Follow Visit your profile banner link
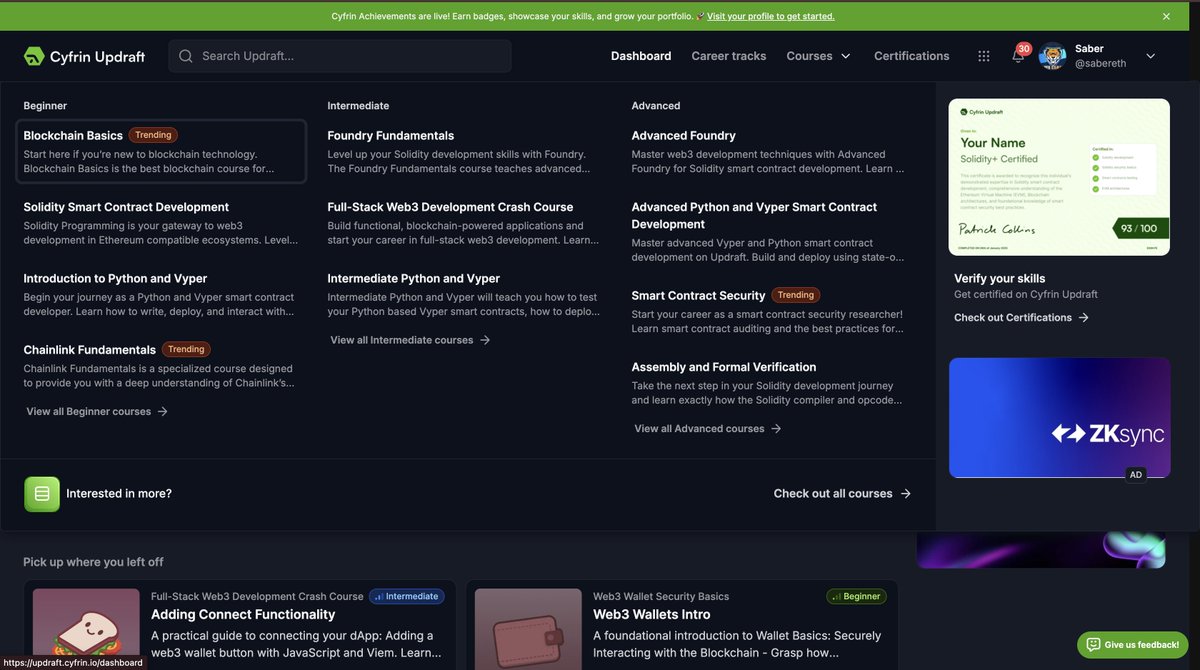This screenshot has width=1200, height=670. [x=771, y=16]
